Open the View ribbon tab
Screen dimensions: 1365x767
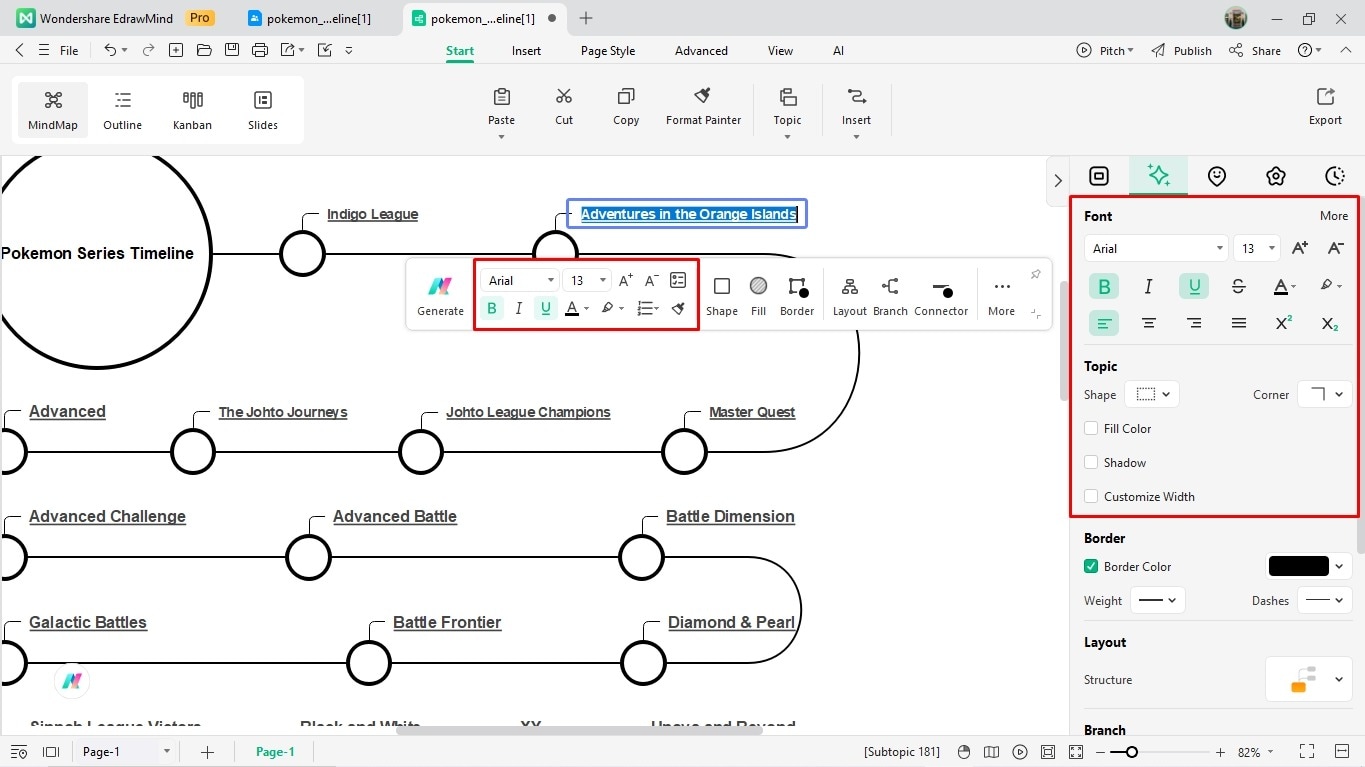(x=780, y=51)
